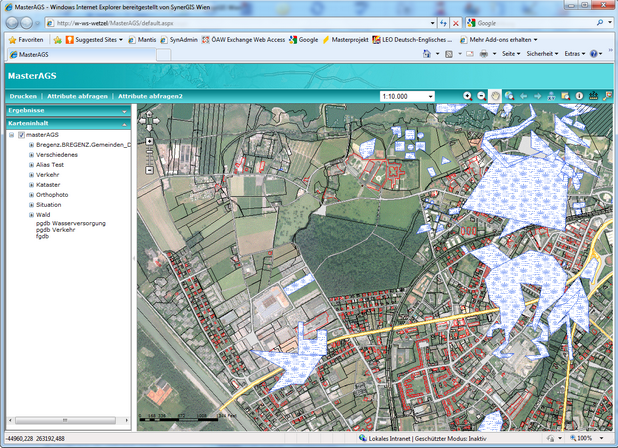Expand the Wald layer node

click(31, 215)
